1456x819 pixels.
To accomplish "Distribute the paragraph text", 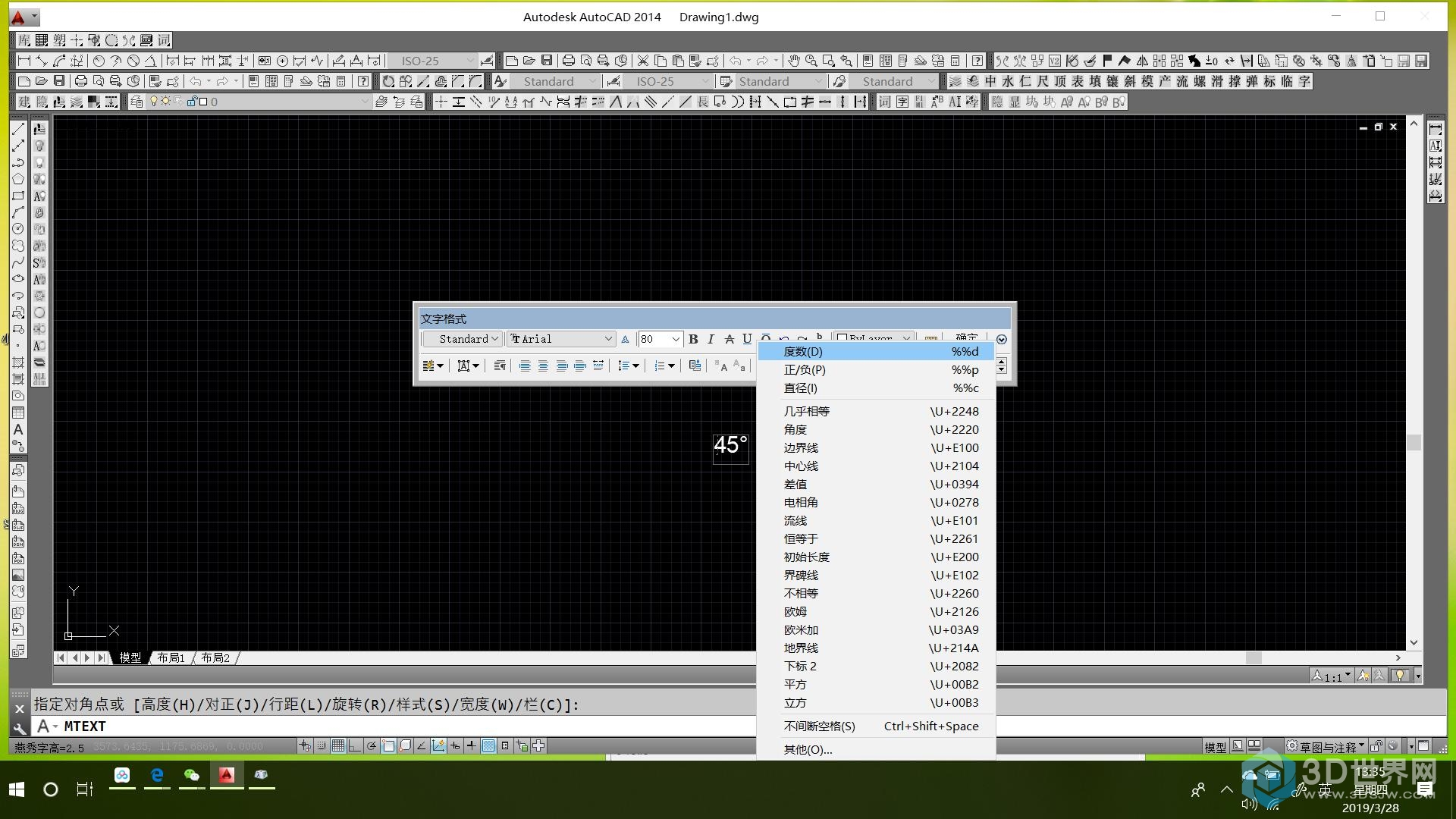I will pyautogui.click(x=598, y=366).
